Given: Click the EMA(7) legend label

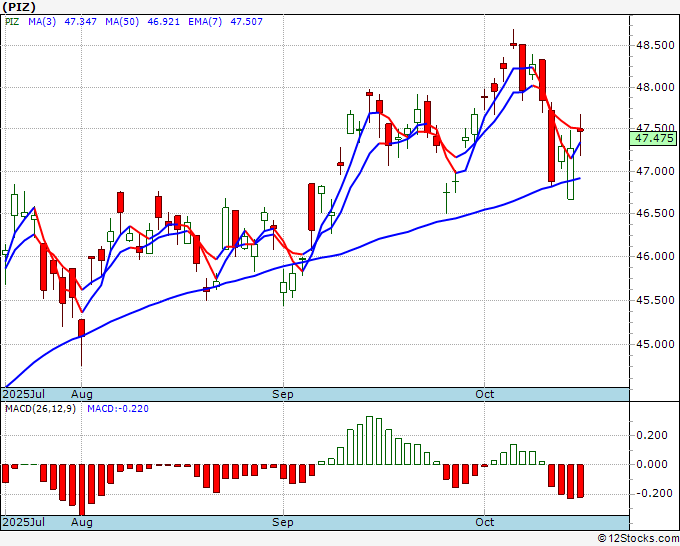Looking at the screenshot, I should (x=205, y=22).
